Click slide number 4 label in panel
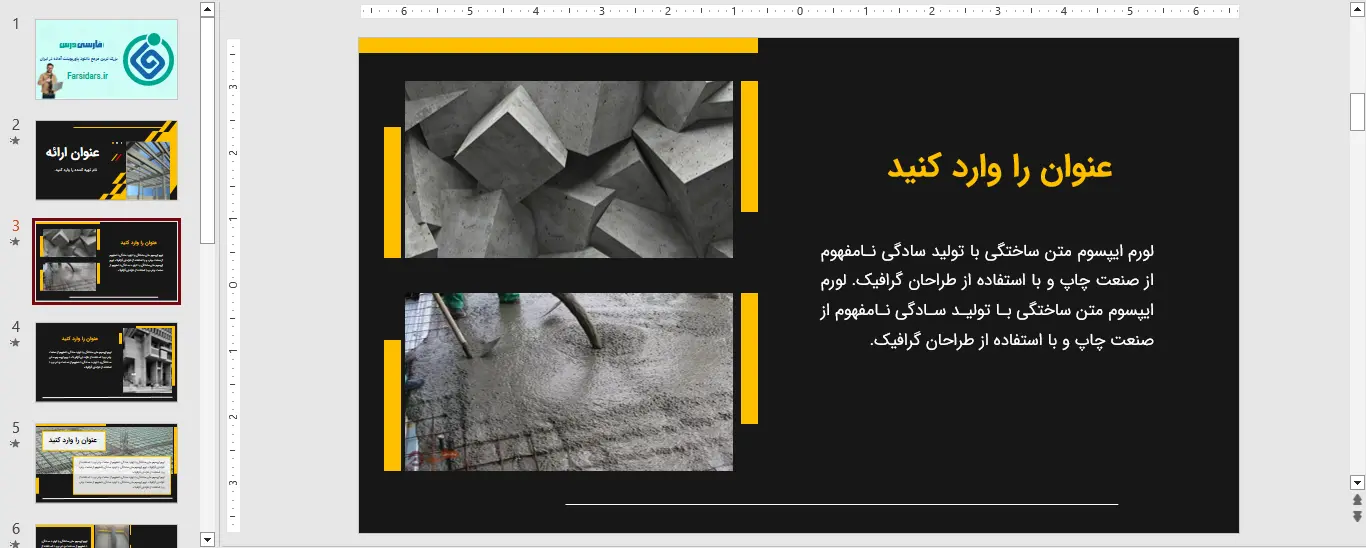The height and width of the screenshot is (548, 1366). click(x=16, y=326)
